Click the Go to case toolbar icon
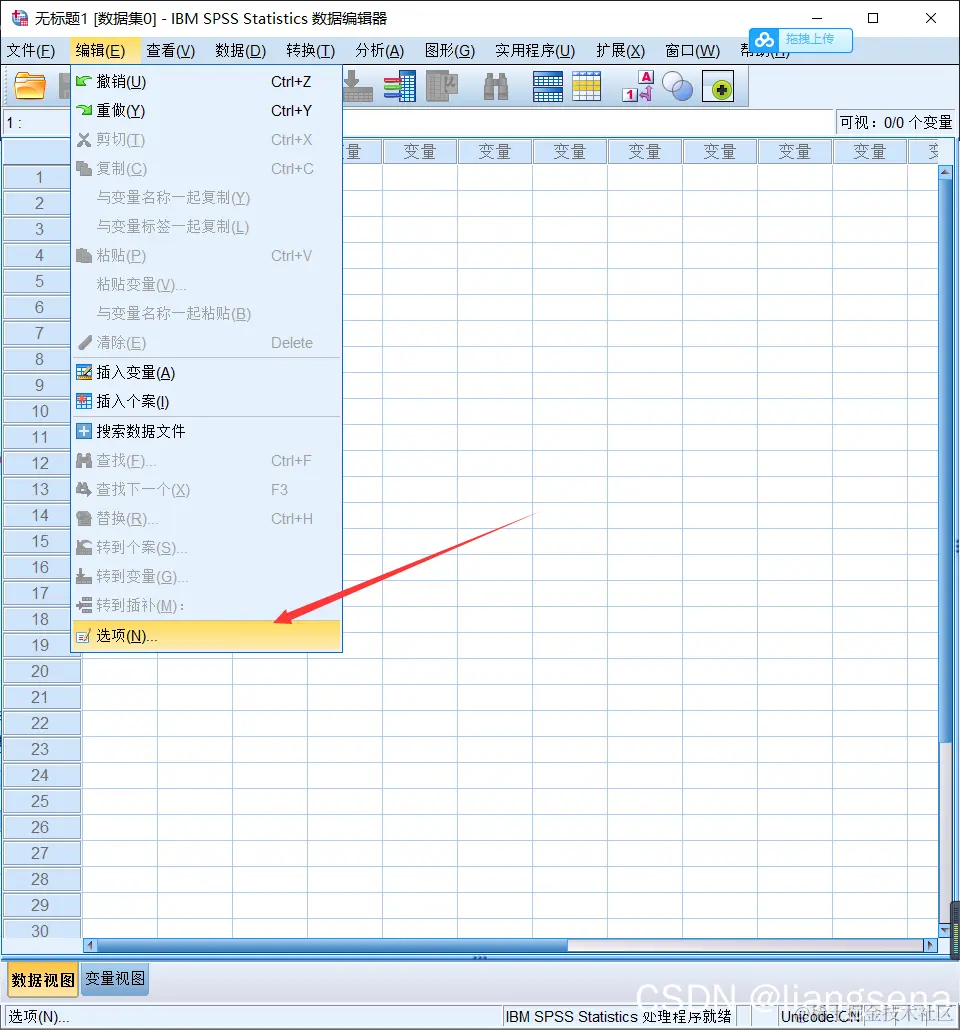960x1030 pixels. pos(357,87)
